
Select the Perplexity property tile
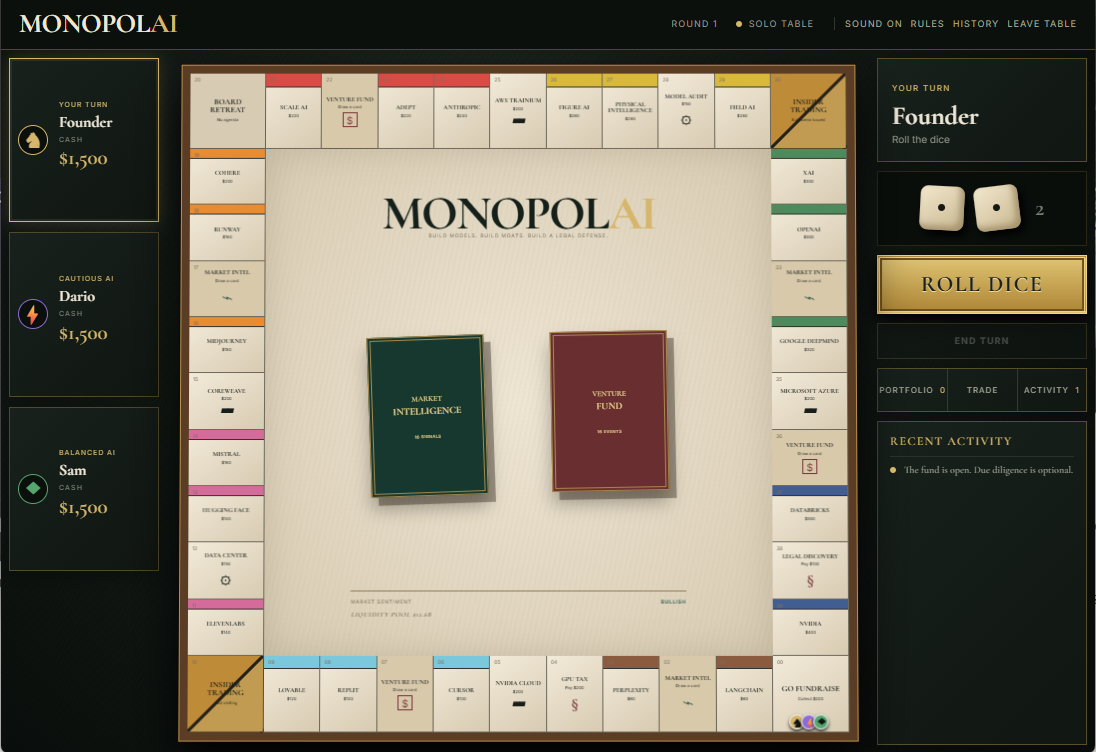630,693
